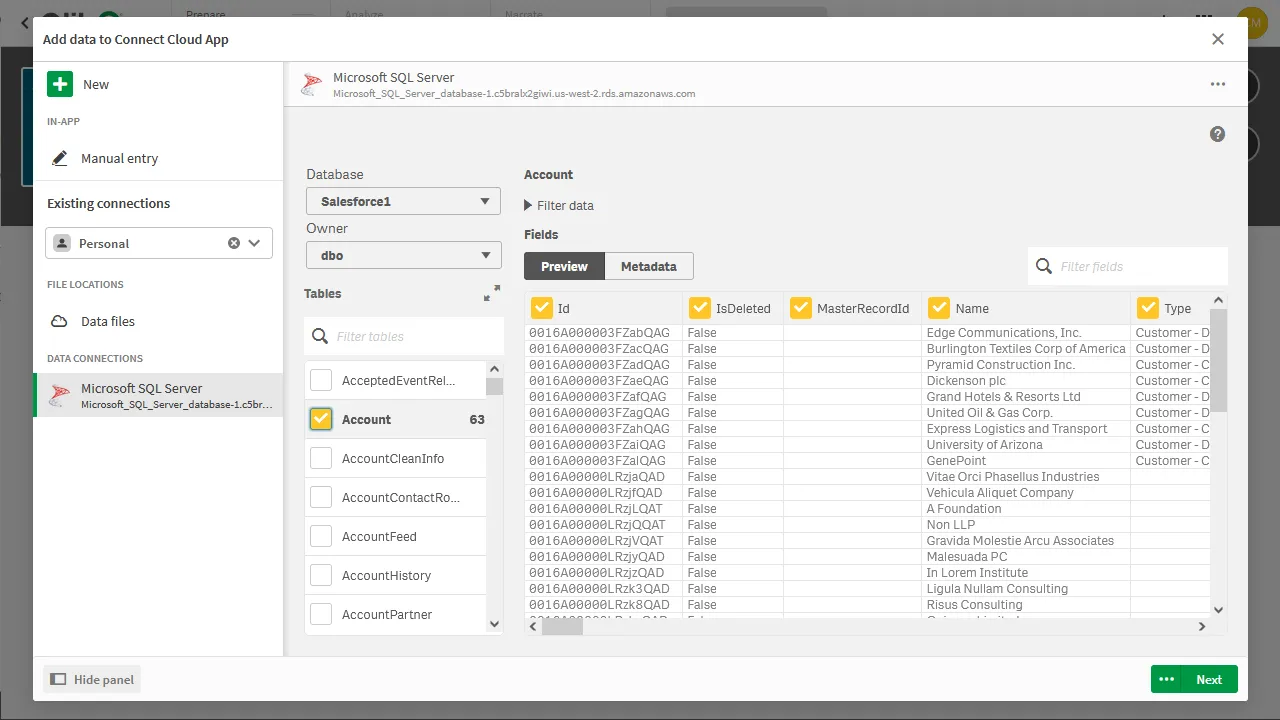Deselect the IsDeleted field checkbox
This screenshot has height=720, width=1280.
[700, 308]
